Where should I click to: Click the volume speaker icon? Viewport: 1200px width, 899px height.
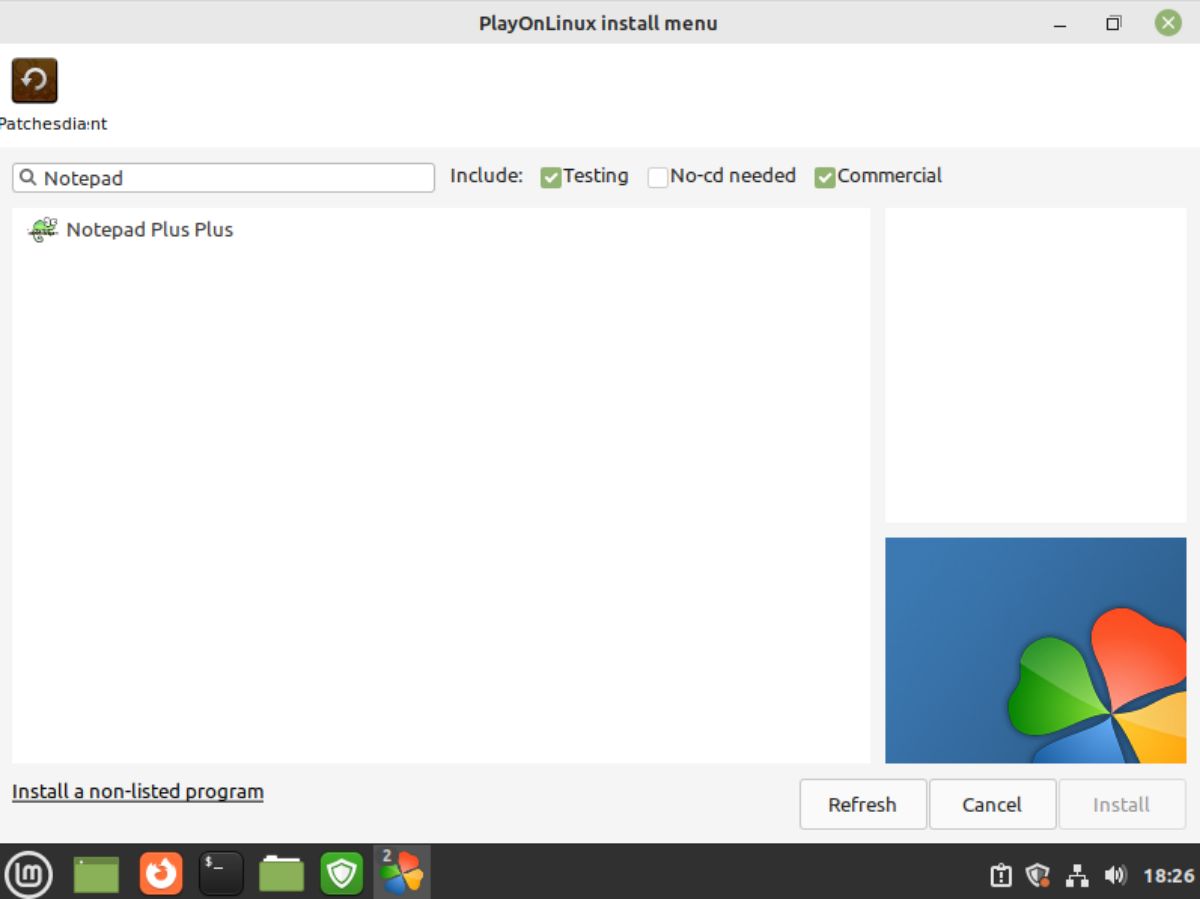pyautogui.click(x=1117, y=873)
